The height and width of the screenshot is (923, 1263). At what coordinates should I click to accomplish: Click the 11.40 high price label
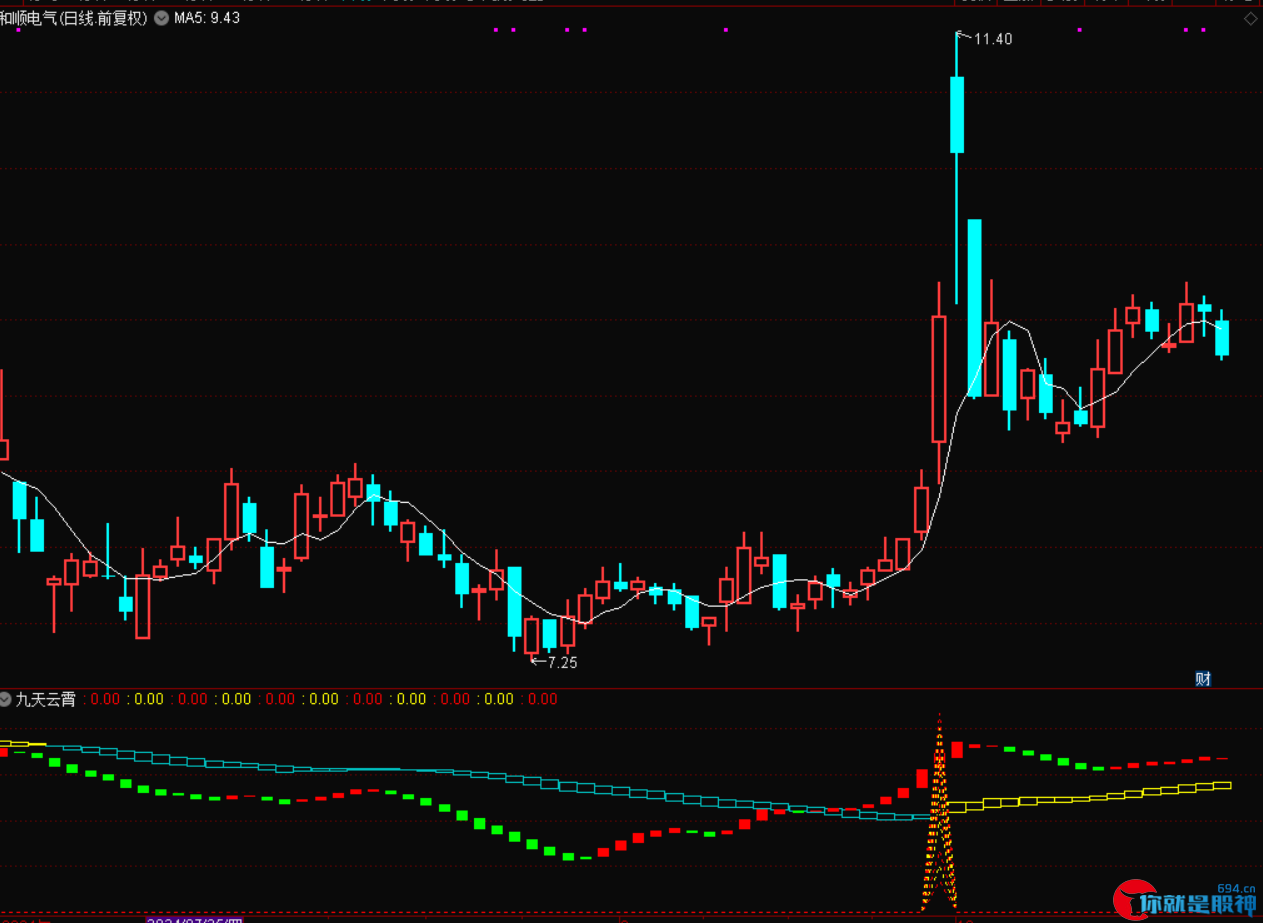click(x=992, y=39)
